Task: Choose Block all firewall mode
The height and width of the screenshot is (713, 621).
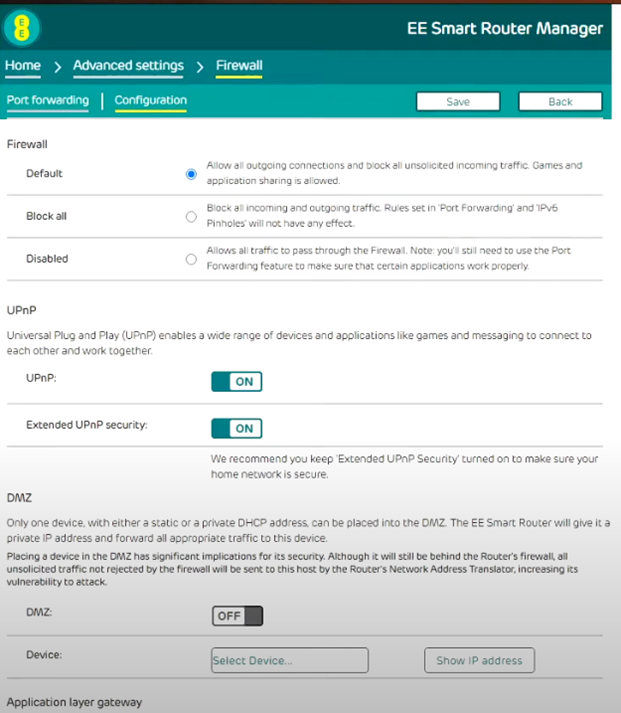Action: coord(191,216)
